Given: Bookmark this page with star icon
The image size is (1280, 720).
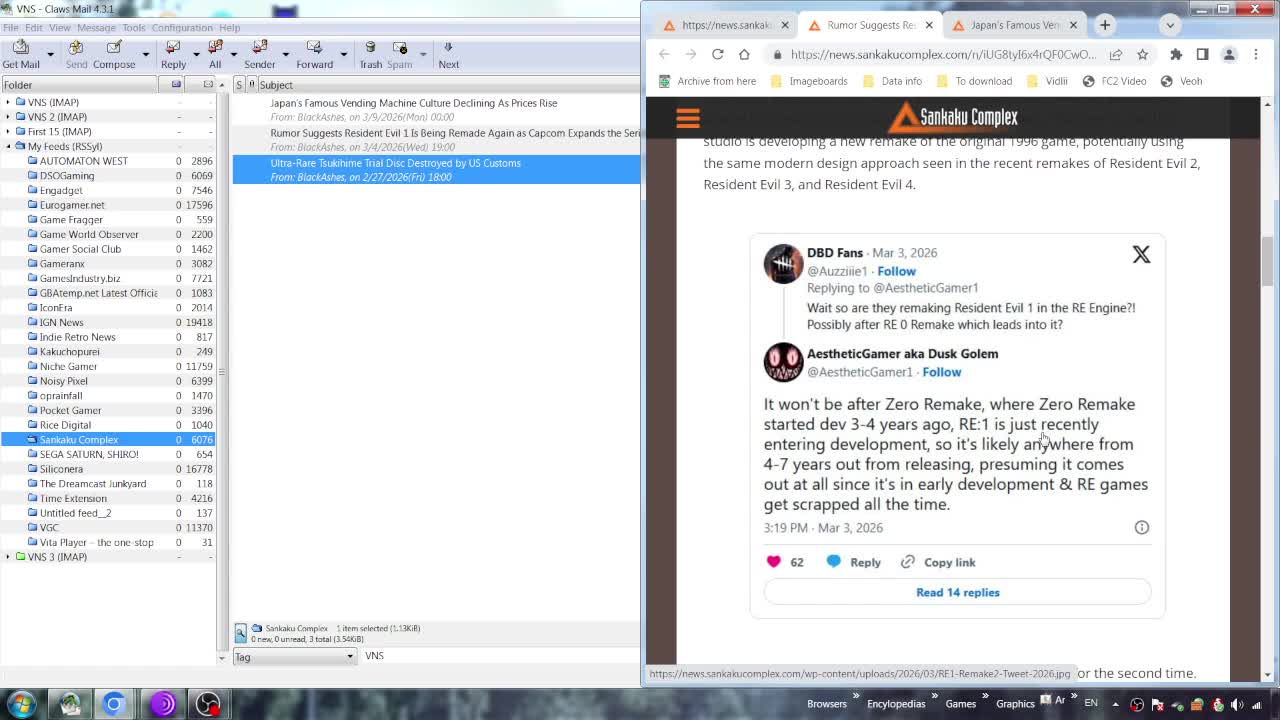Looking at the screenshot, I should point(1143,54).
